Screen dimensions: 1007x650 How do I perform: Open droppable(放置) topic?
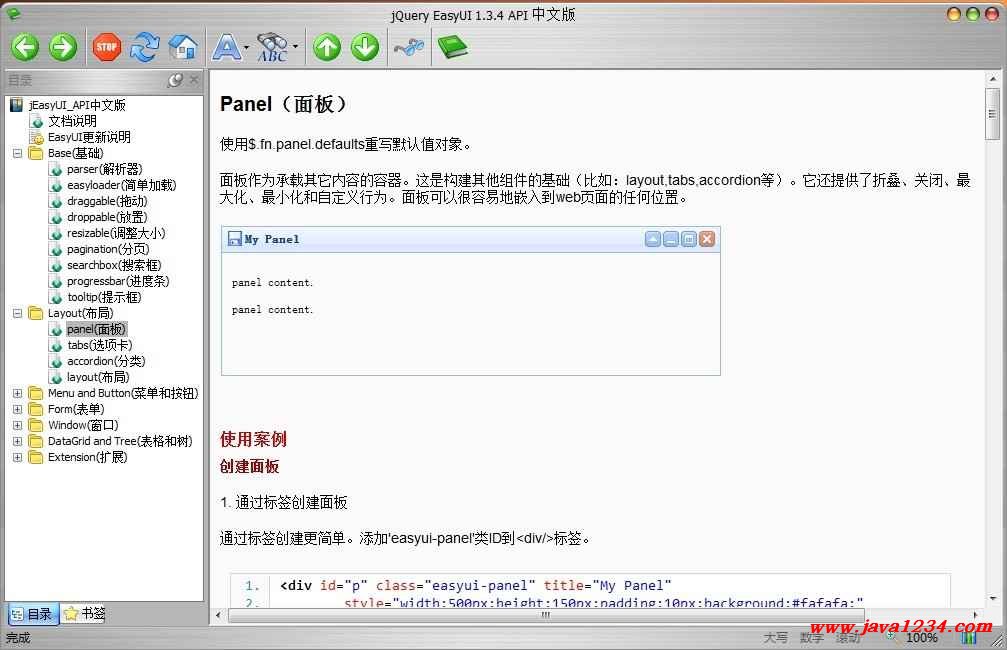[107, 217]
